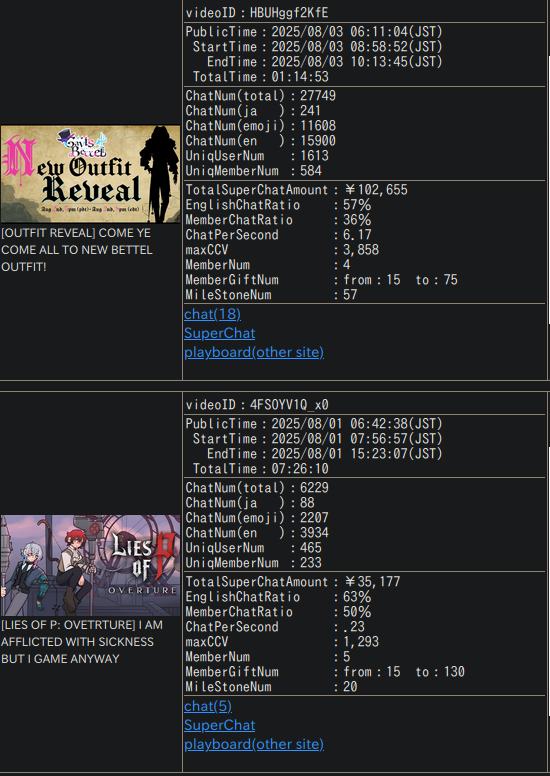Click maxCCV value 1,293

click(x=361, y=641)
